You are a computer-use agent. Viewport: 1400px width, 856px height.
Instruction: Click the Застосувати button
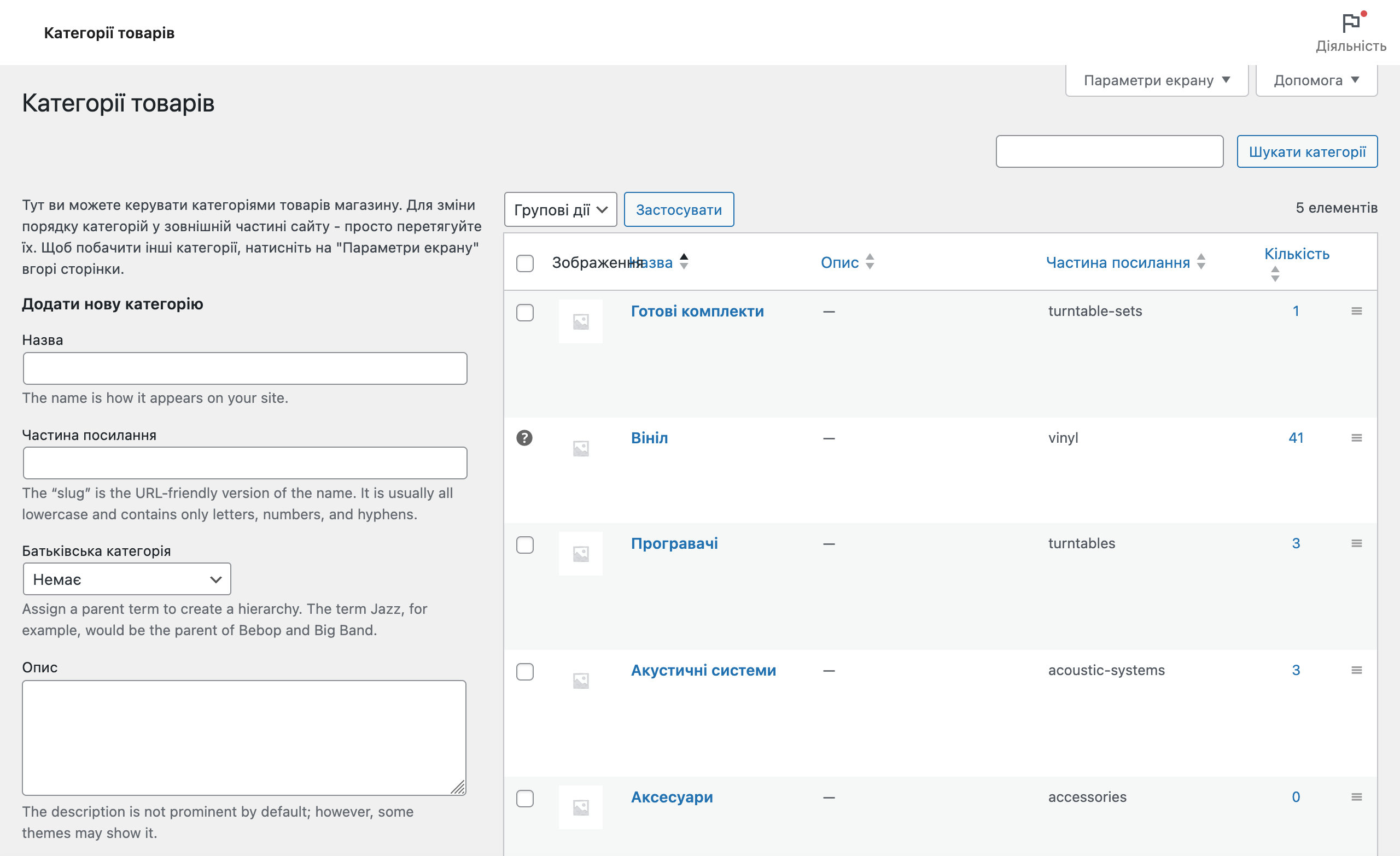pos(679,209)
